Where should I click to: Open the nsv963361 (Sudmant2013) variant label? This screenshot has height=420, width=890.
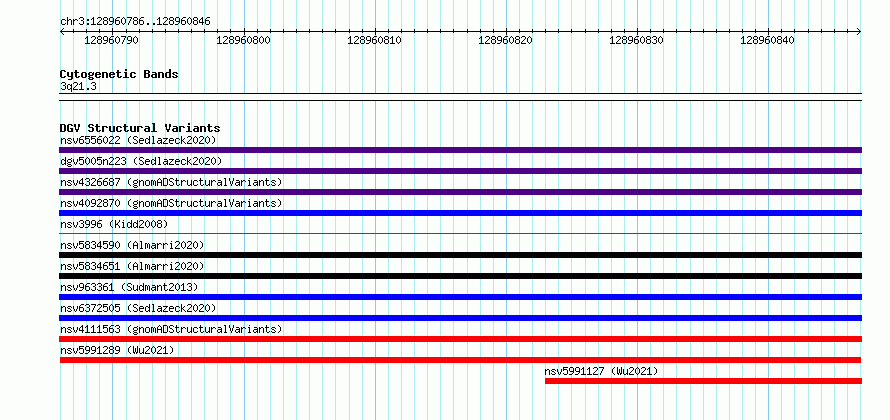(129, 287)
